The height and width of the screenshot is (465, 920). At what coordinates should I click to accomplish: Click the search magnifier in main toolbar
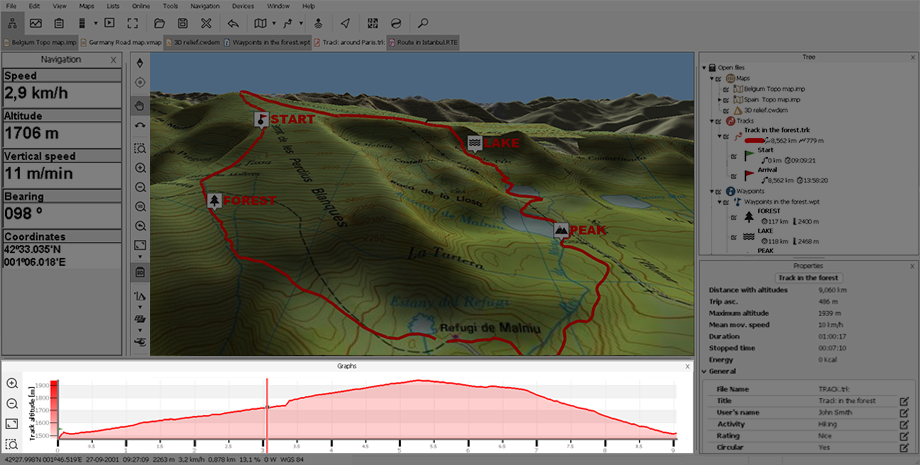[423, 22]
